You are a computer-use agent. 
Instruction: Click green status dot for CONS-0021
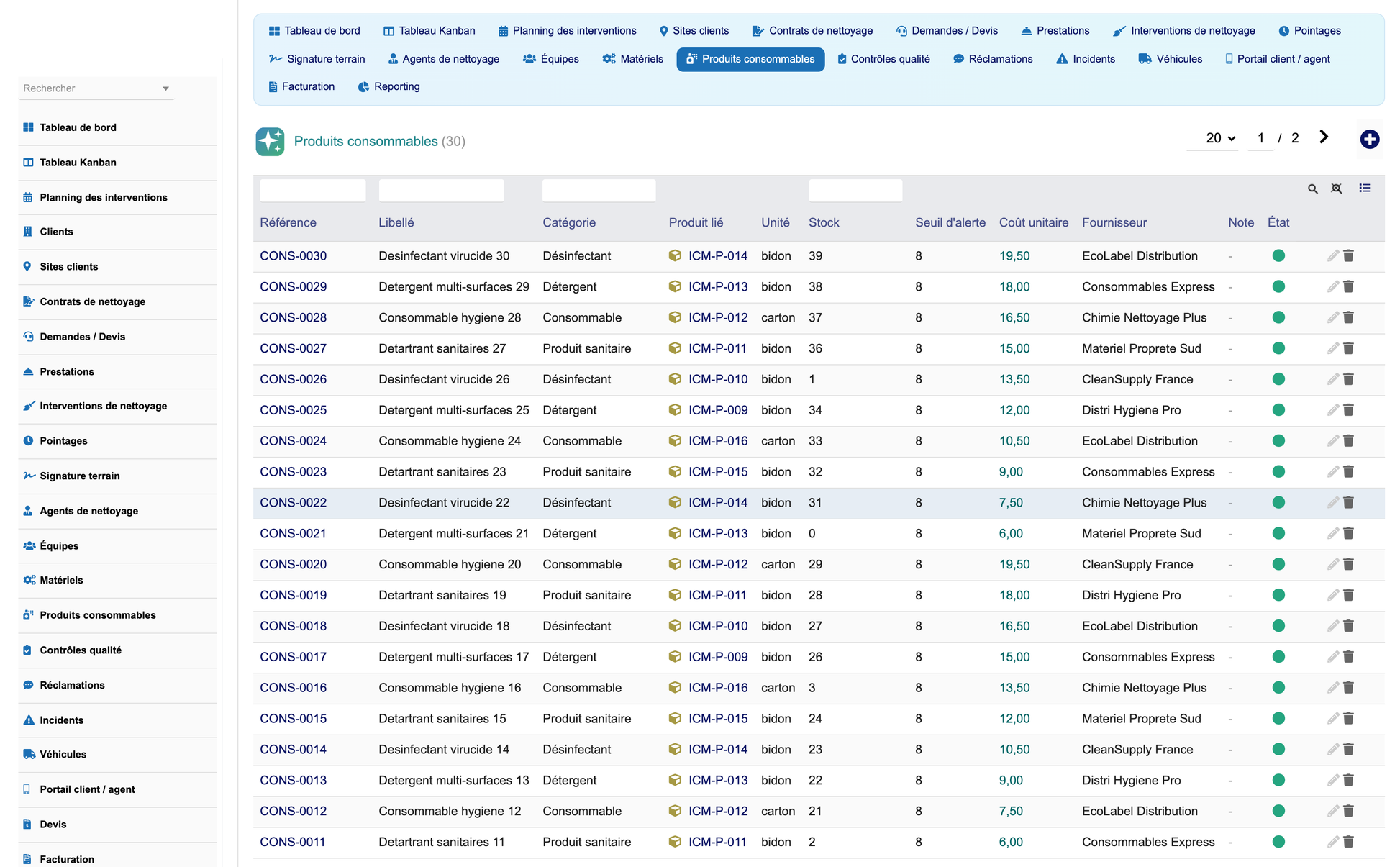(x=1278, y=533)
